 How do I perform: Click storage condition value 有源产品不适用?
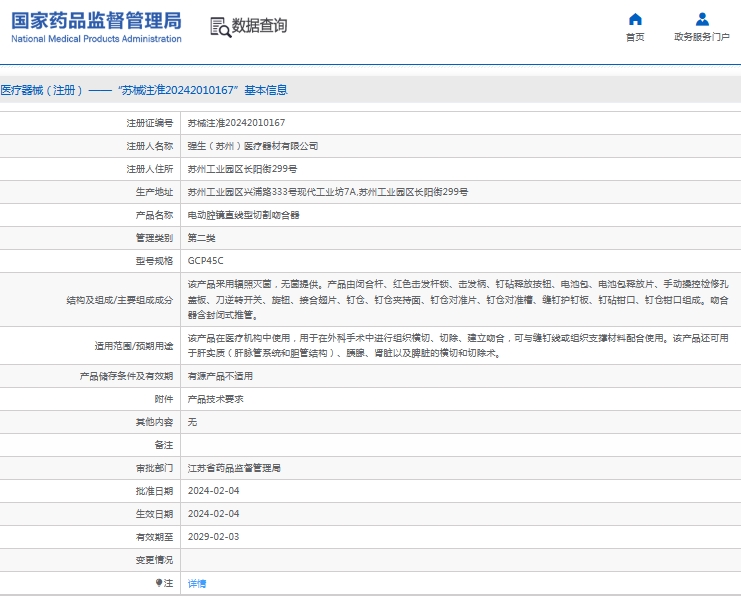[220, 376]
